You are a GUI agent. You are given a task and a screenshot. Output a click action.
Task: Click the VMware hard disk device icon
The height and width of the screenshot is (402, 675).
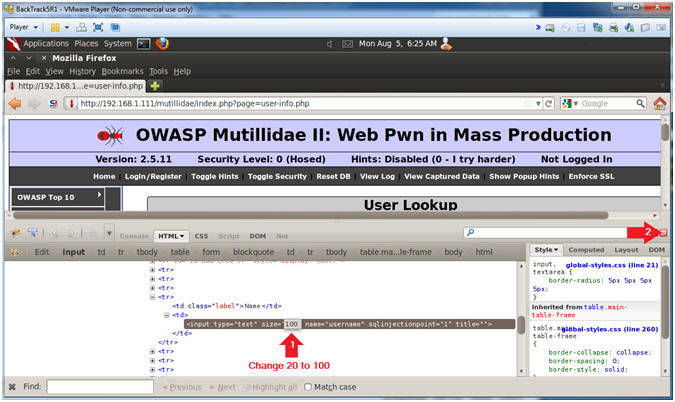pos(550,28)
